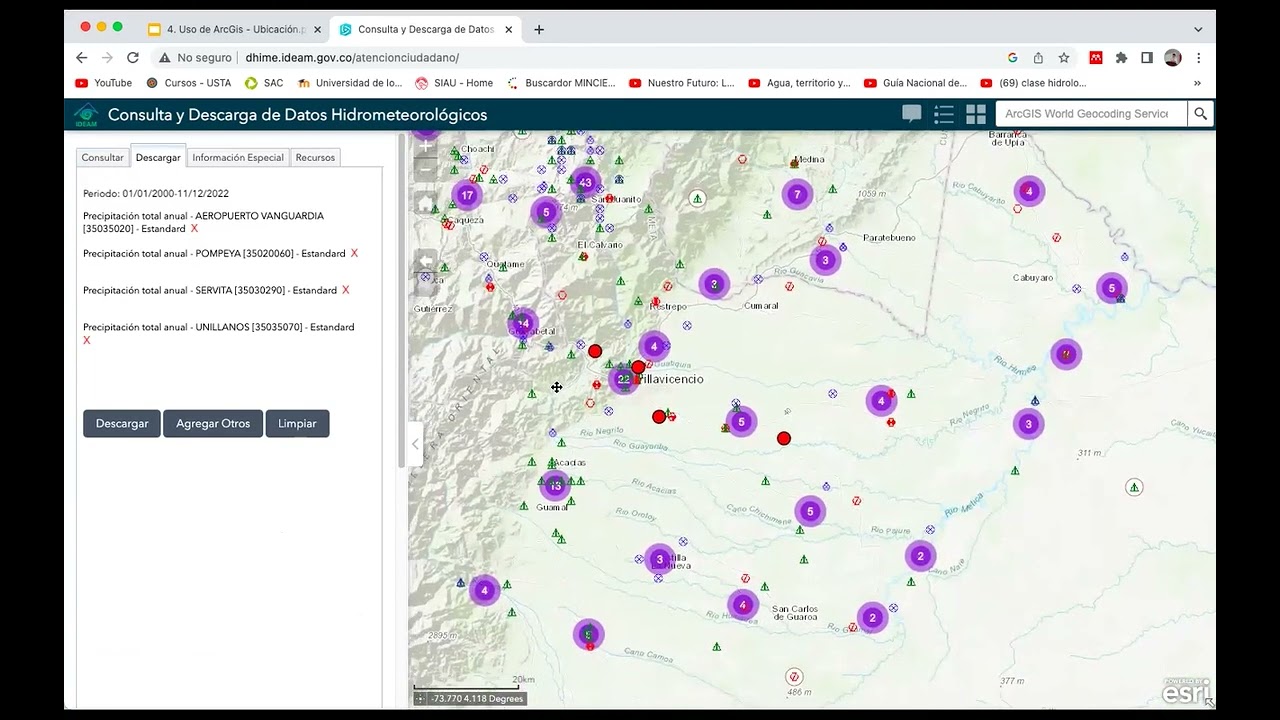Click the cluster marker 22 at Villavicencio
1280x720 pixels.
click(x=624, y=379)
